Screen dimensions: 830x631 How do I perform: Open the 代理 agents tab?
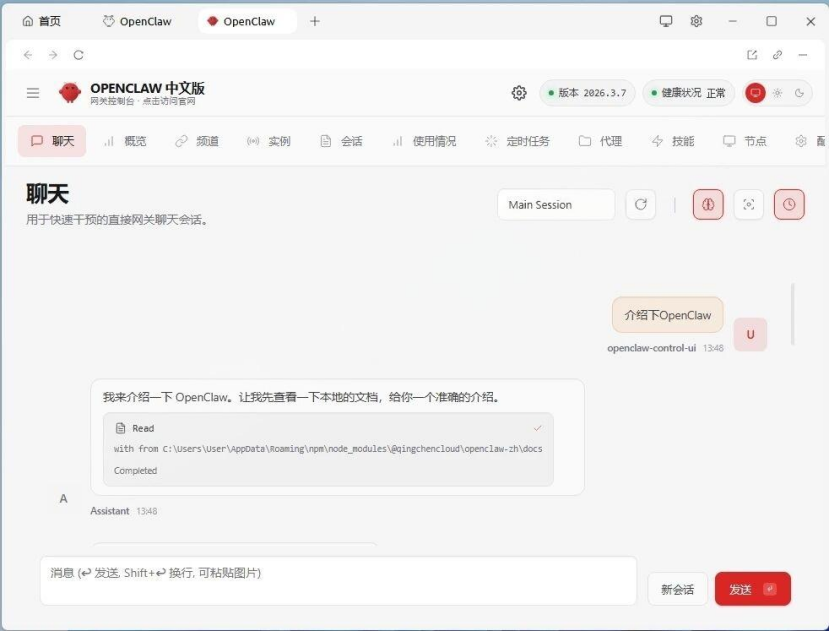click(x=600, y=141)
